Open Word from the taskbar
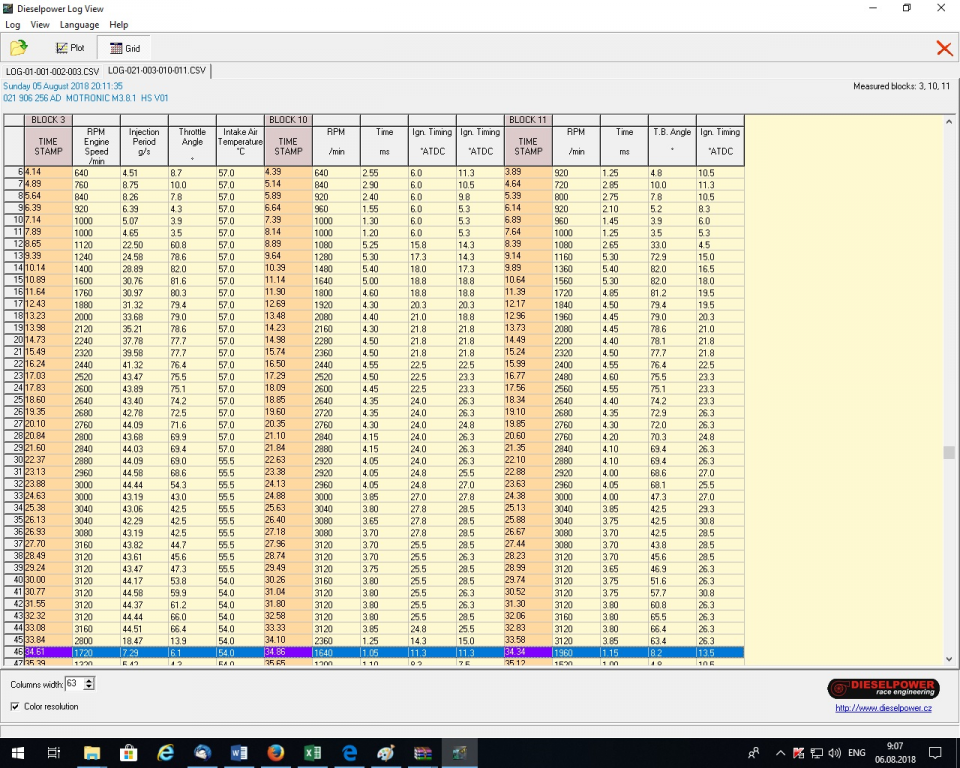This screenshot has height=768, width=960. (x=238, y=752)
